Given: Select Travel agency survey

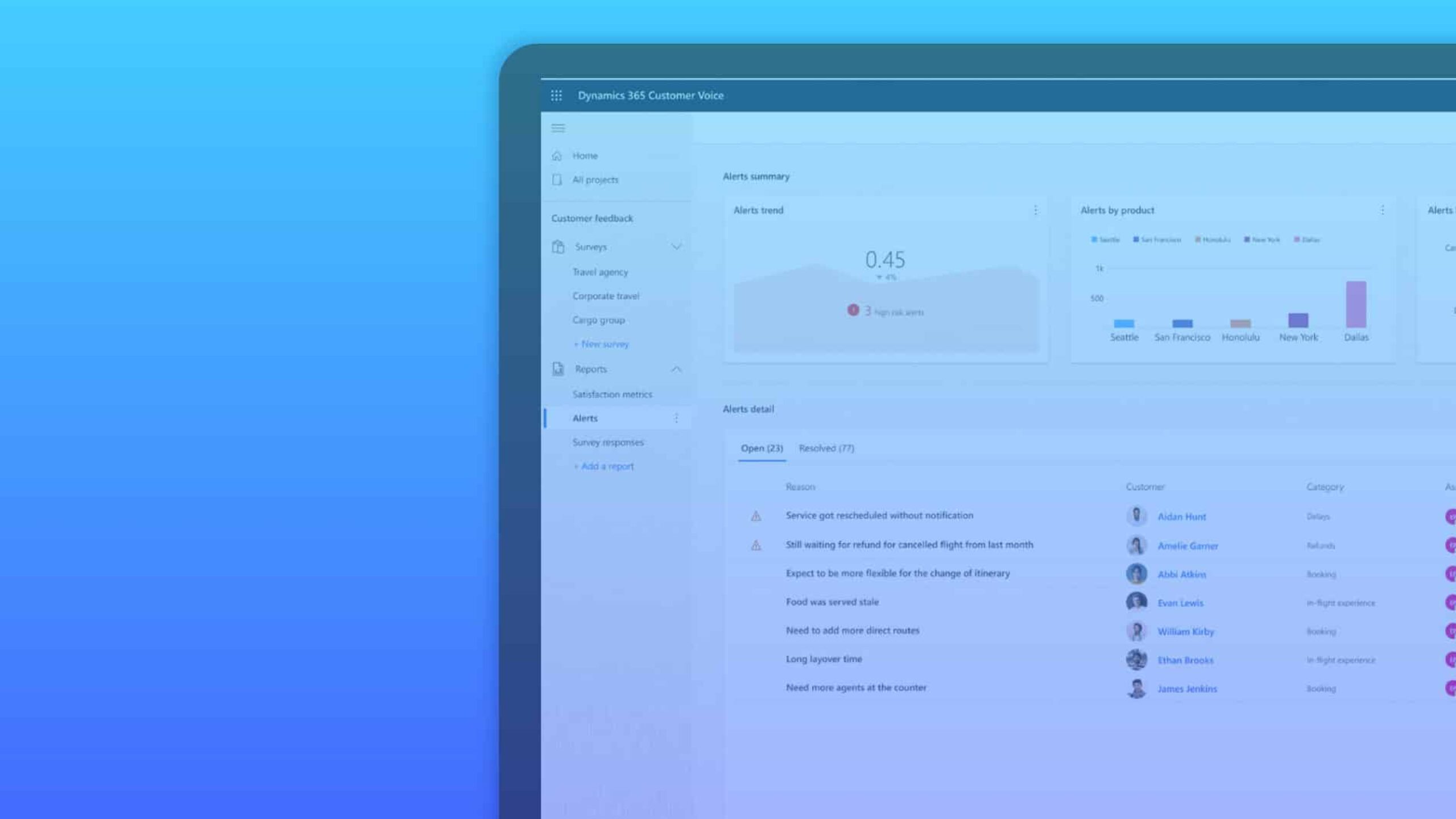Looking at the screenshot, I should [x=600, y=272].
